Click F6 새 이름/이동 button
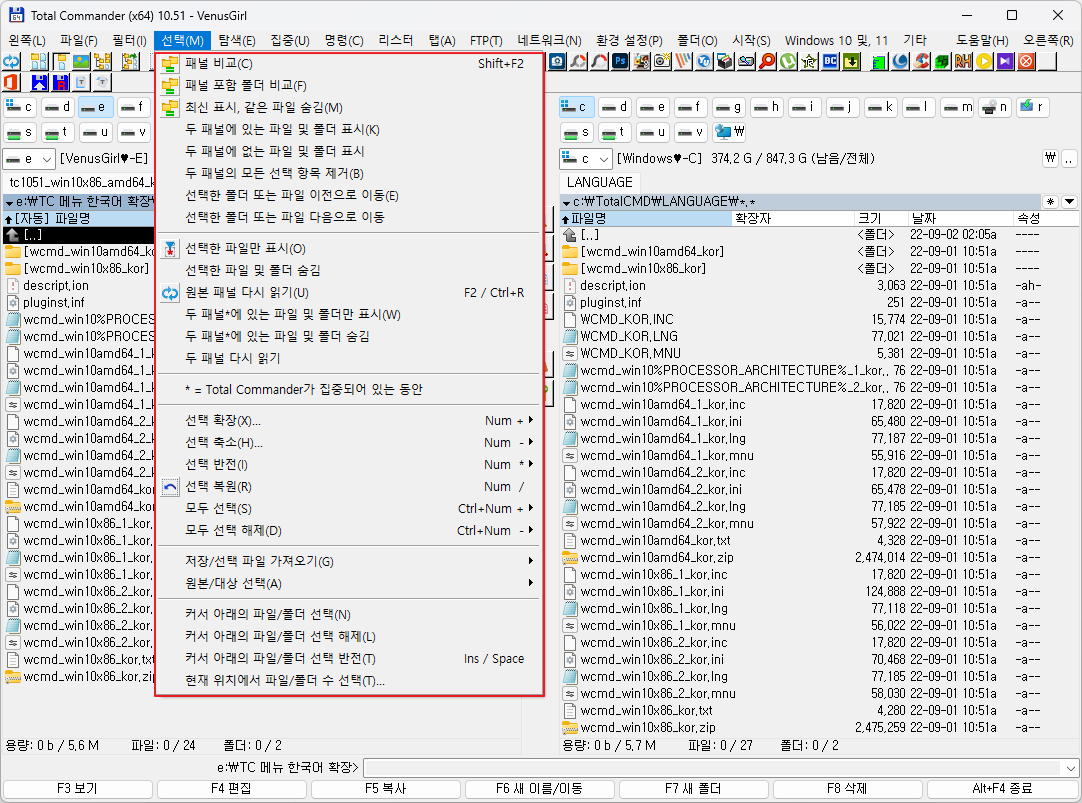 point(539,789)
